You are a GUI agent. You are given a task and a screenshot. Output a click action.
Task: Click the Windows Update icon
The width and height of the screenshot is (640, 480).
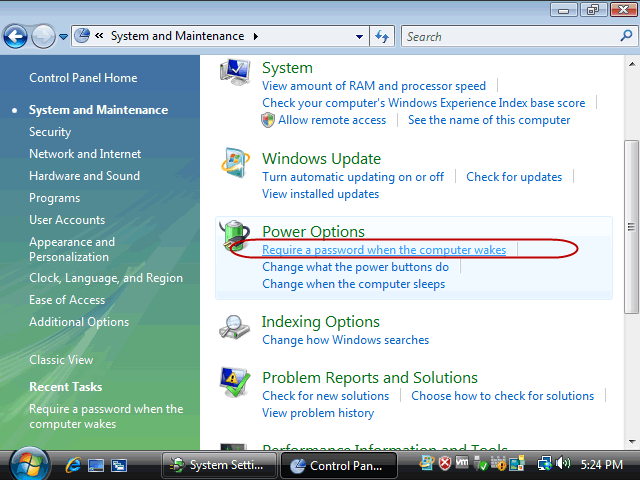[235, 162]
